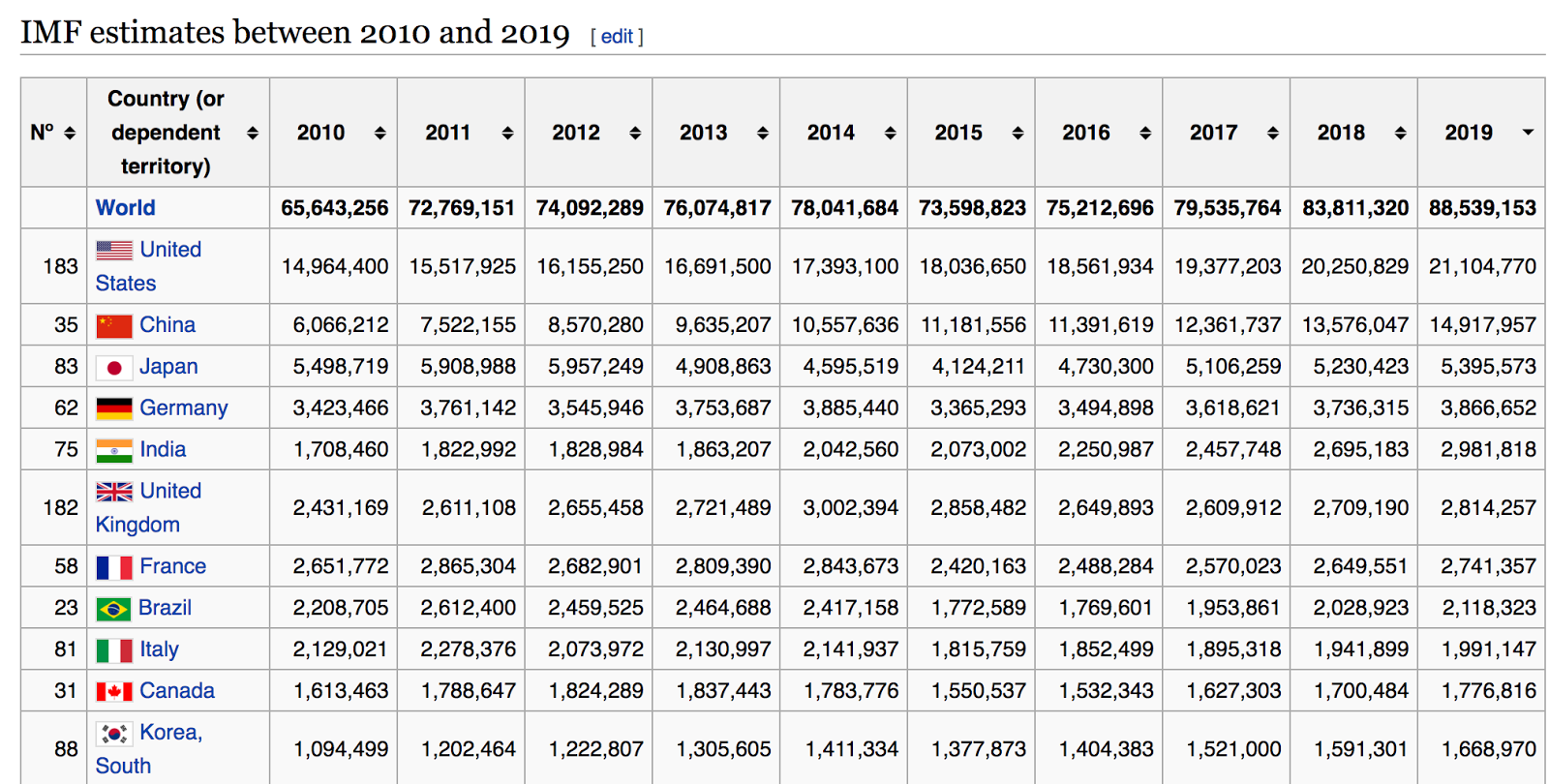Follow the China country link

click(167, 325)
